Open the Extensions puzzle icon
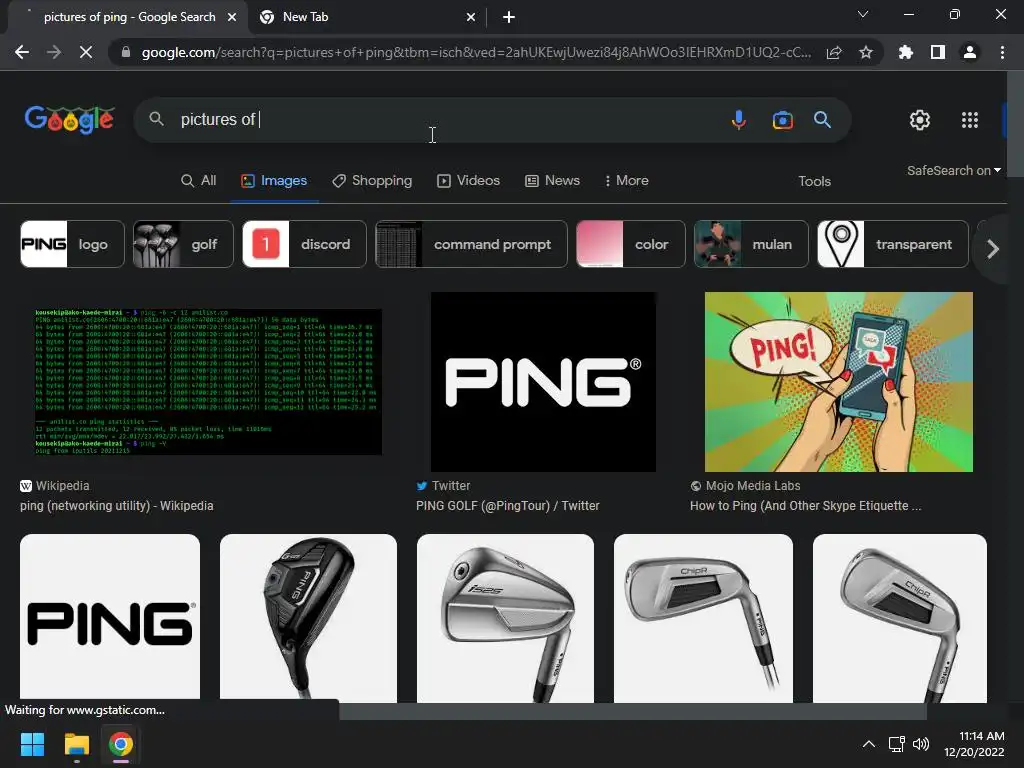1024x768 pixels. tap(906, 52)
